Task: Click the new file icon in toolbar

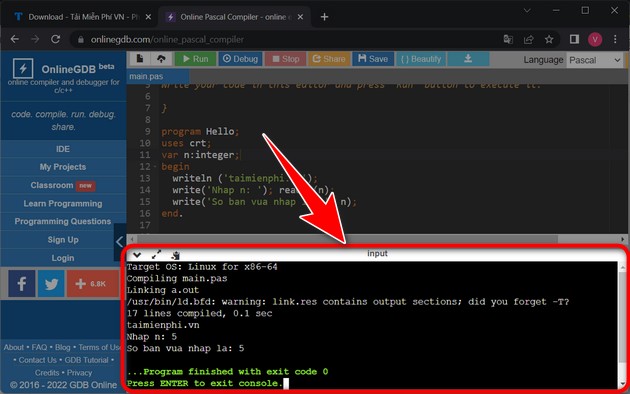Action: click(x=139, y=59)
